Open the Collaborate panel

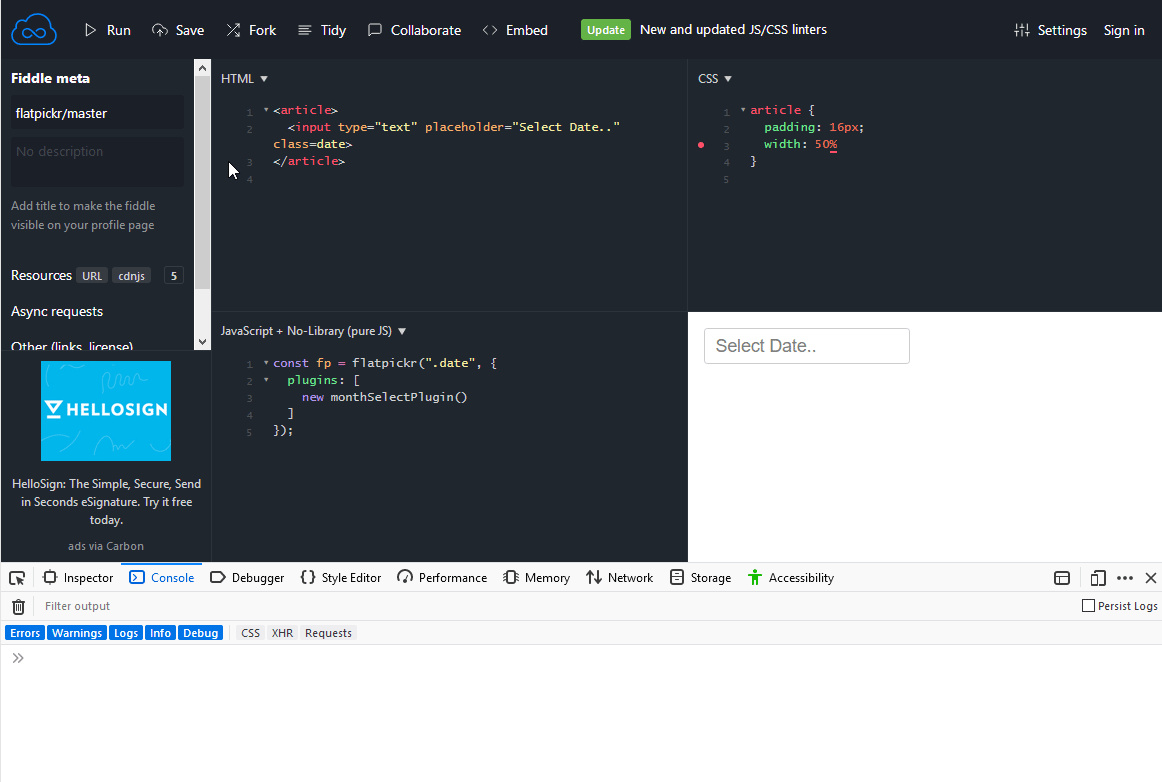[x=414, y=30]
